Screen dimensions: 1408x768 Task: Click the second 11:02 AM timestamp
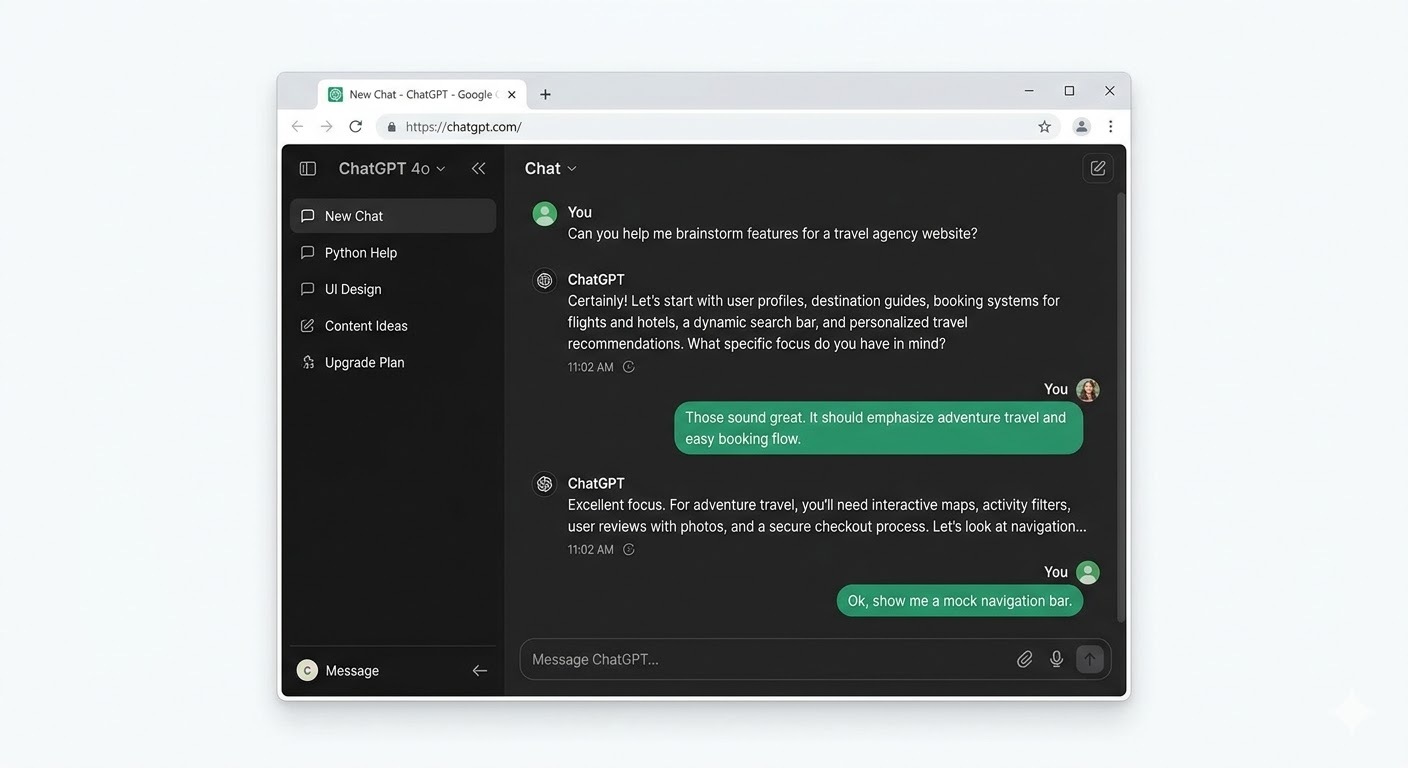(591, 550)
